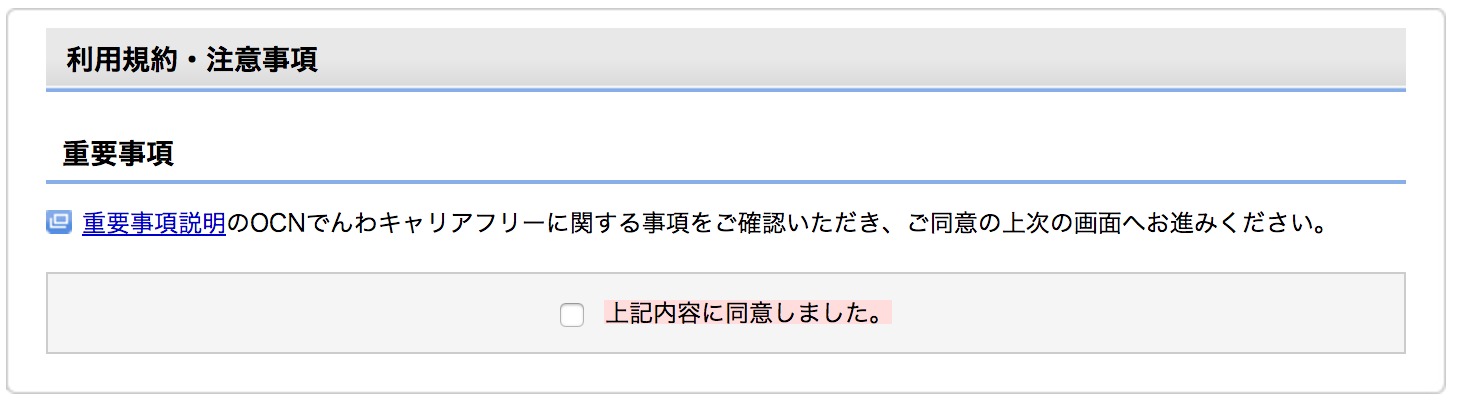
Task: Toggle the agreement checkbox before 上記内容
Action: 572,315
